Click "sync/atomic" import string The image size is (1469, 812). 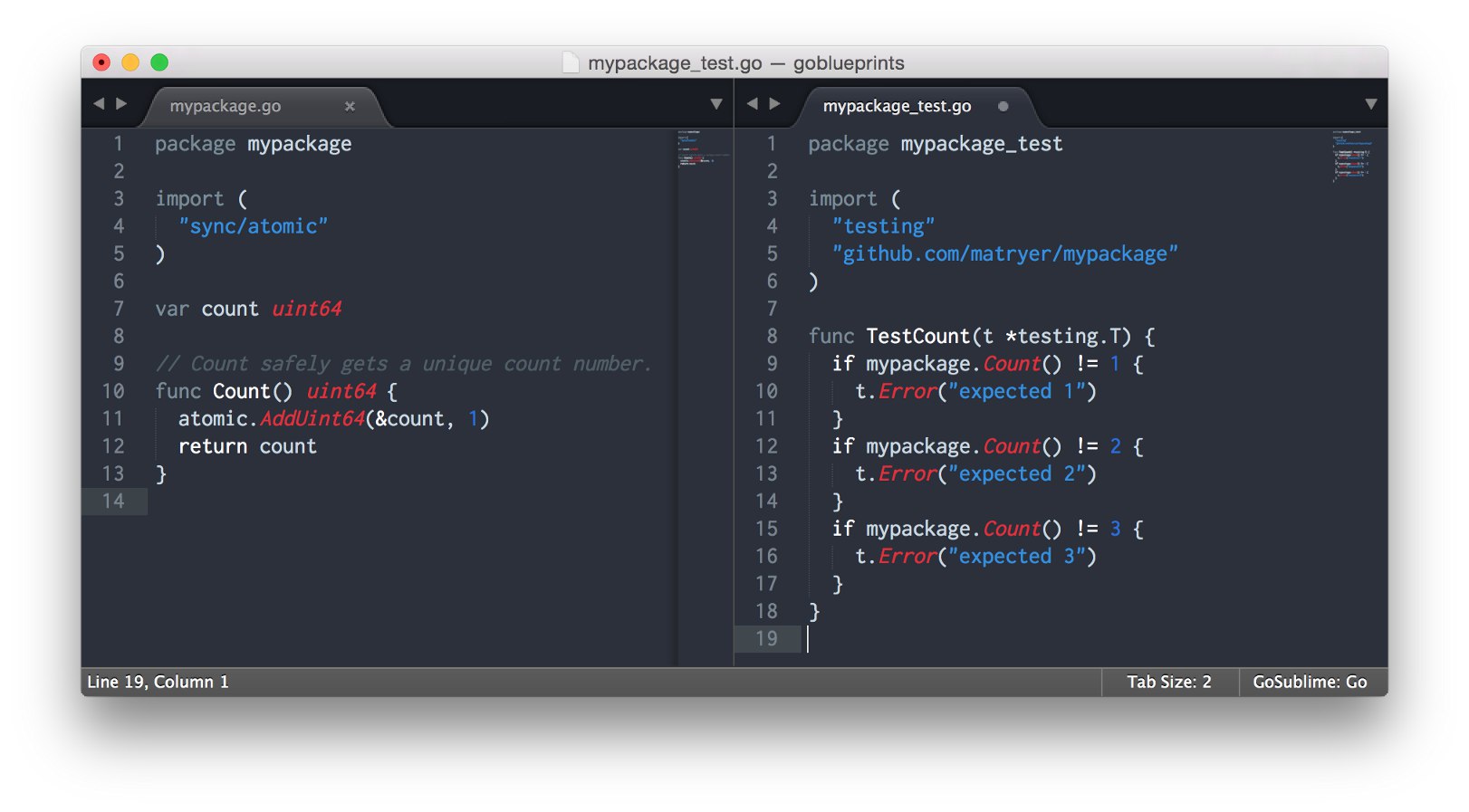click(x=253, y=226)
